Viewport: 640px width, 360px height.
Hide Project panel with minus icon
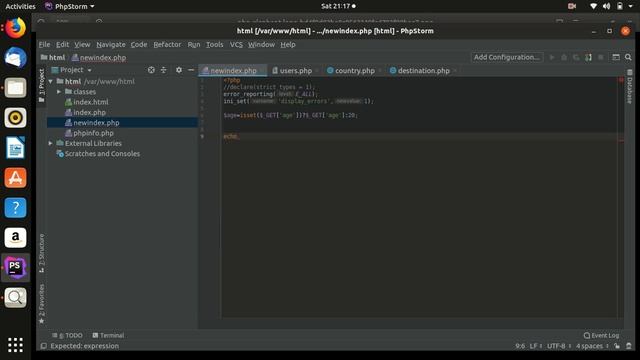point(191,70)
